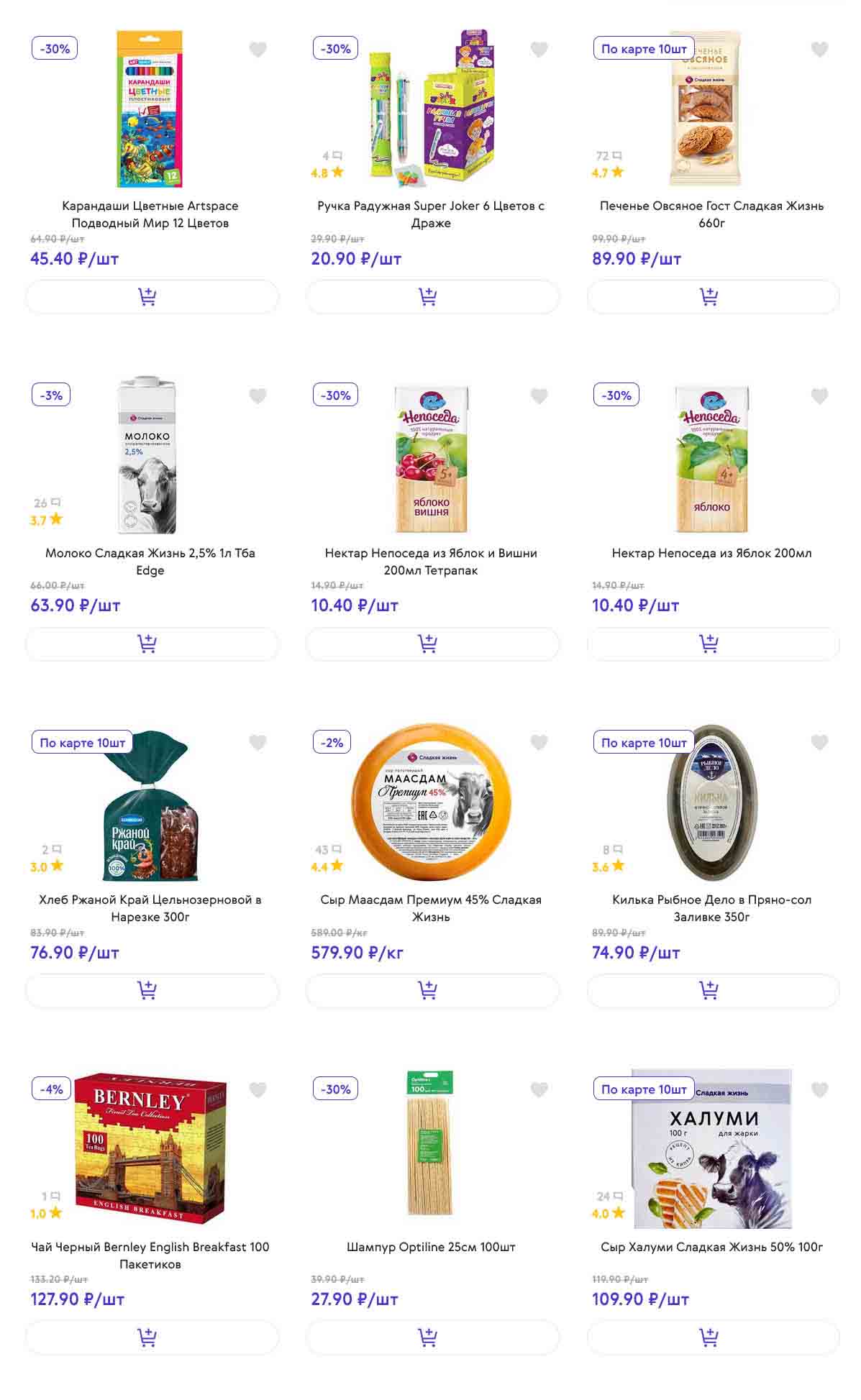Click 'По карте 10шт' badge on Халуми
This screenshot has height=1400, width=861.
click(x=643, y=1089)
